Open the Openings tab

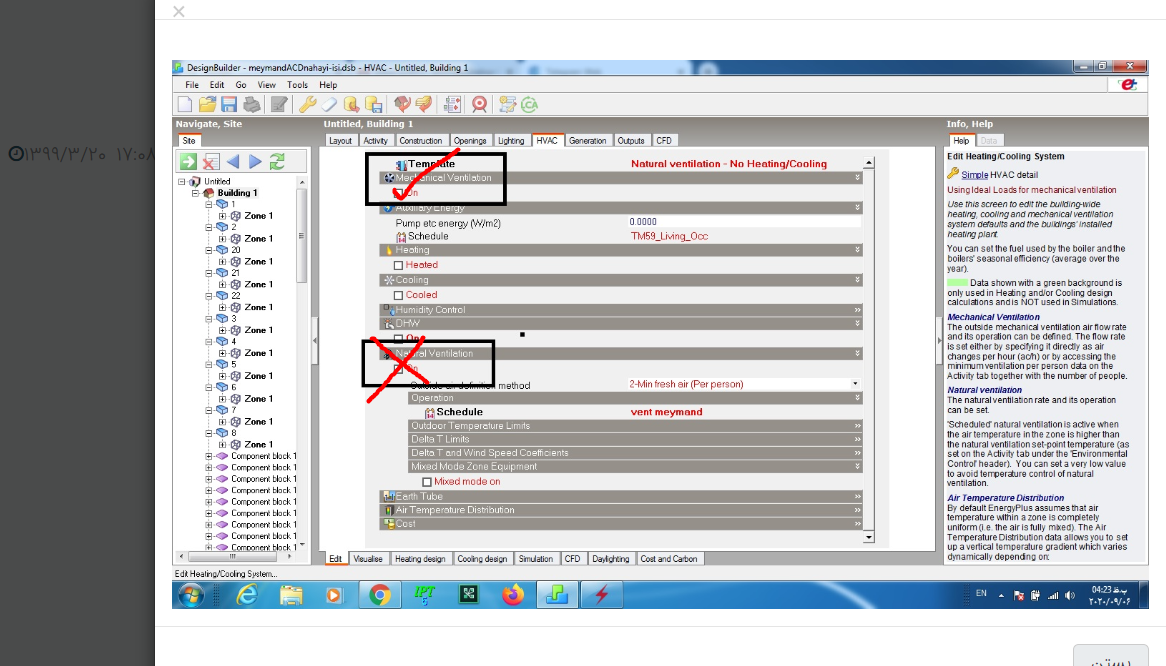(x=470, y=140)
